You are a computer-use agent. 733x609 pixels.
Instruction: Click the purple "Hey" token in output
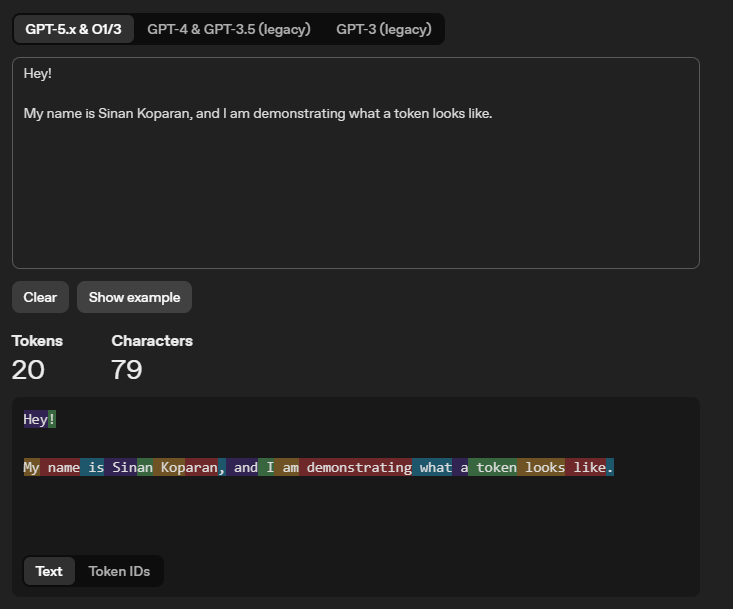click(35, 420)
